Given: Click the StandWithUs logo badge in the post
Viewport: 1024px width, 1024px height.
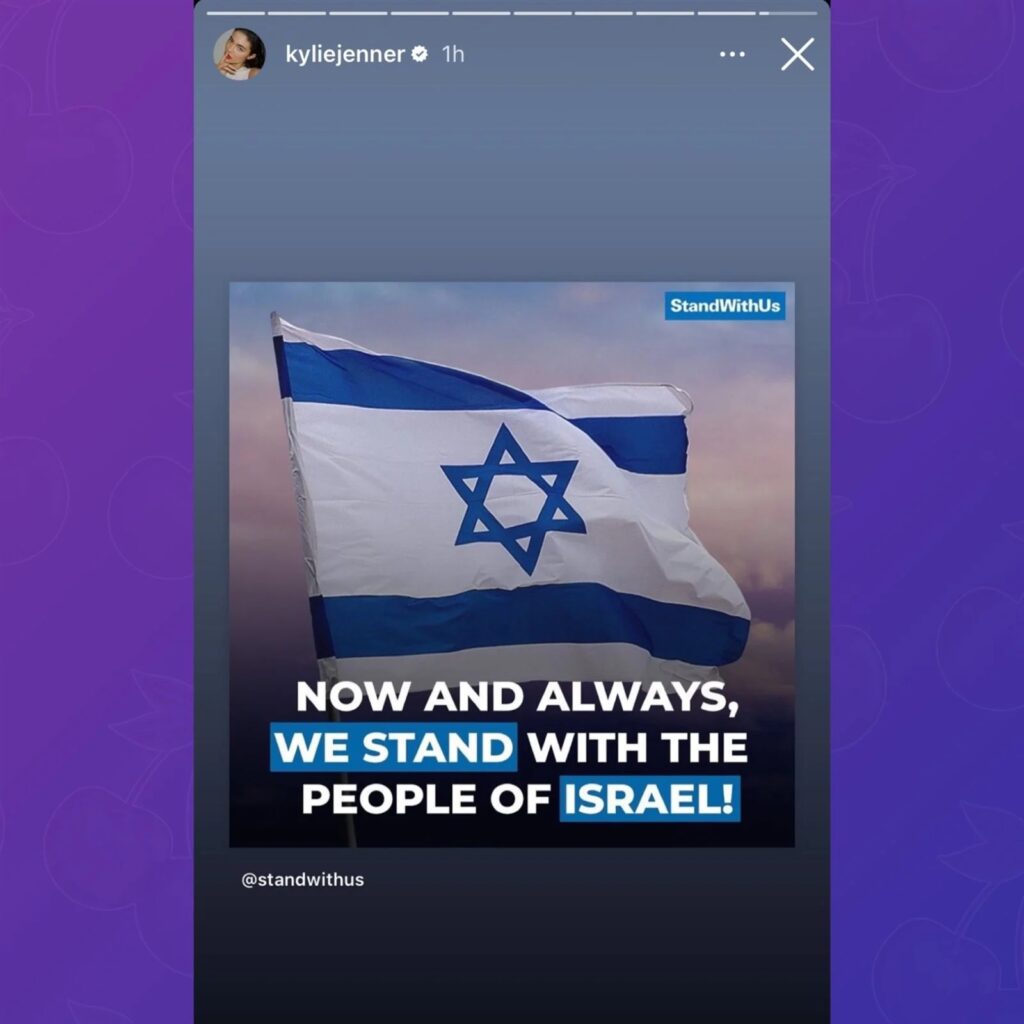Looking at the screenshot, I should click(x=725, y=306).
